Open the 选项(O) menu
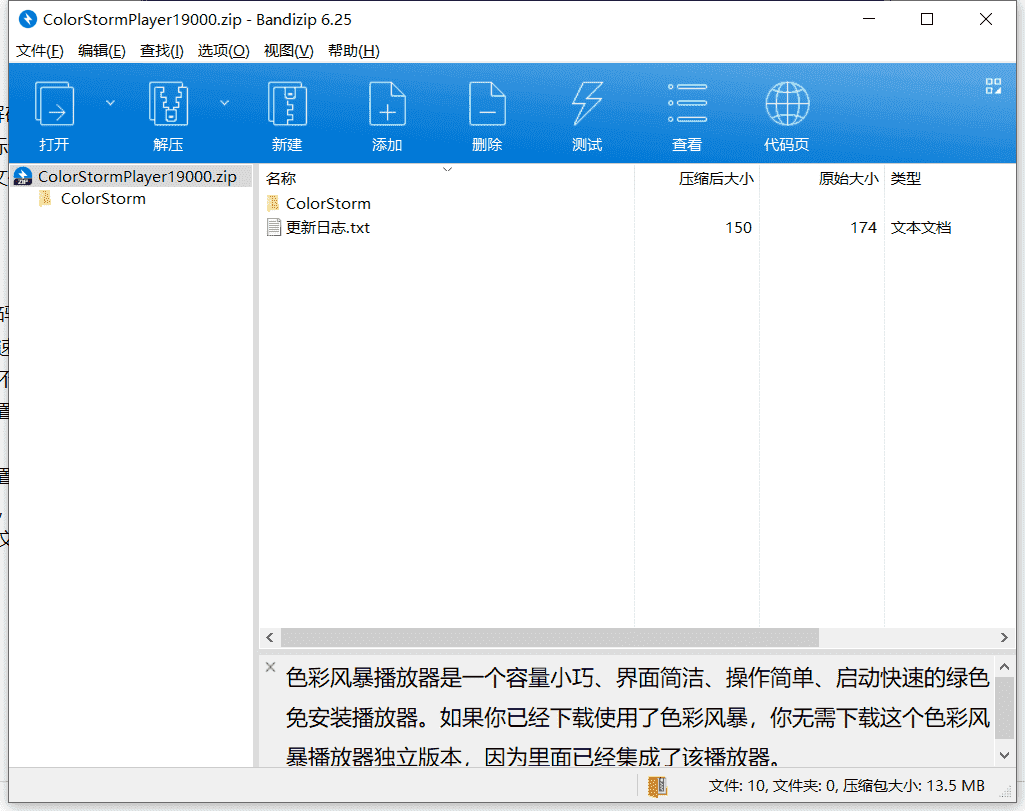1025x811 pixels. click(x=224, y=51)
